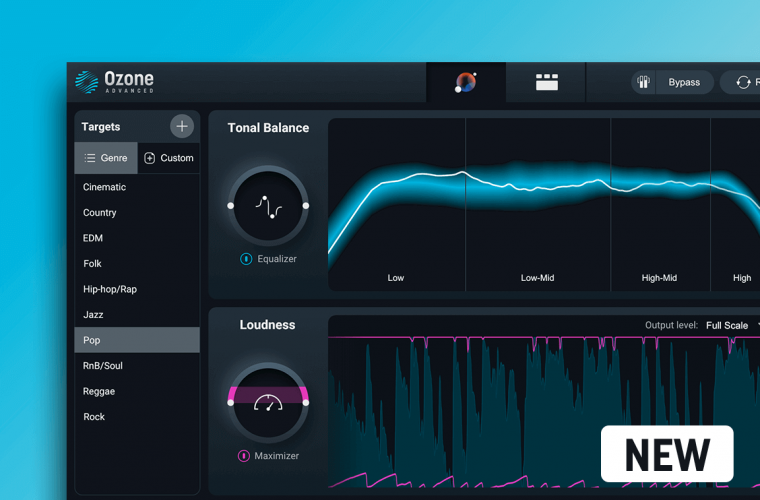Choose the Rock genre target

click(137, 417)
